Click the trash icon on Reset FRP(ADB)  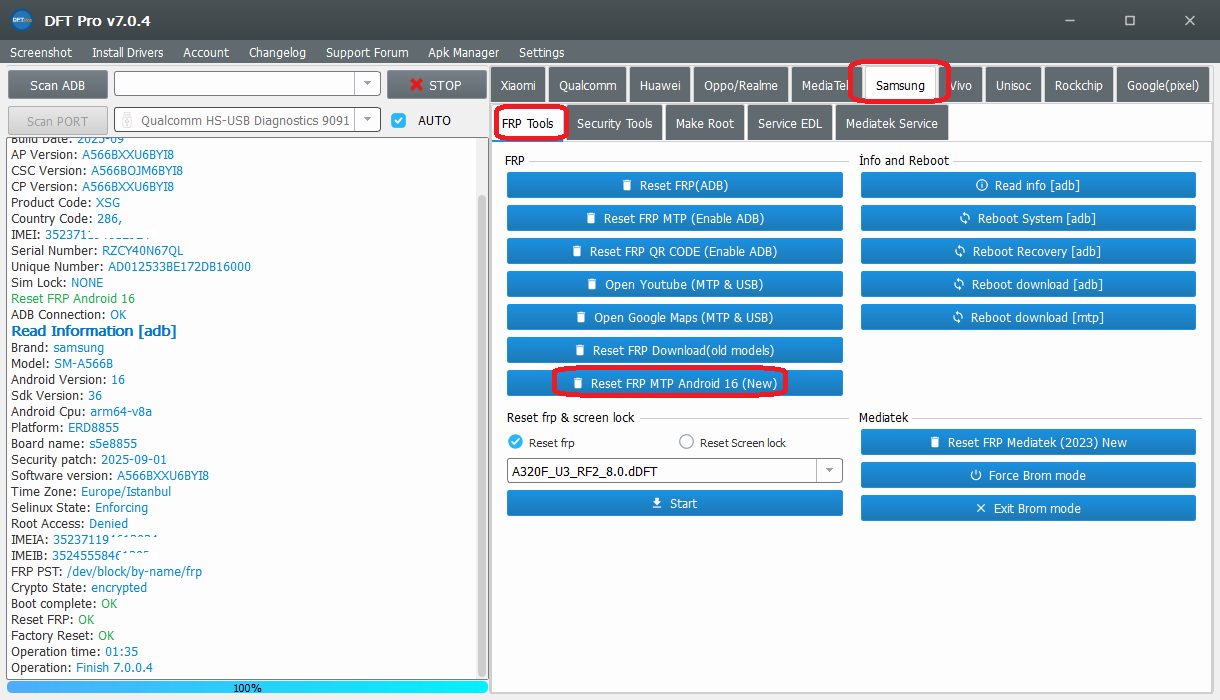point(627,185)
